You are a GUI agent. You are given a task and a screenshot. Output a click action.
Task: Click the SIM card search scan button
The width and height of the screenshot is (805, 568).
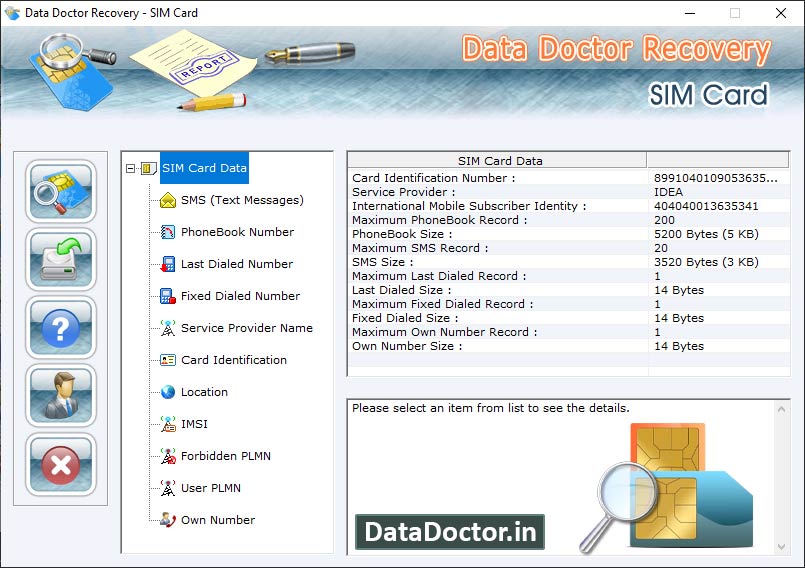point(61,191)
